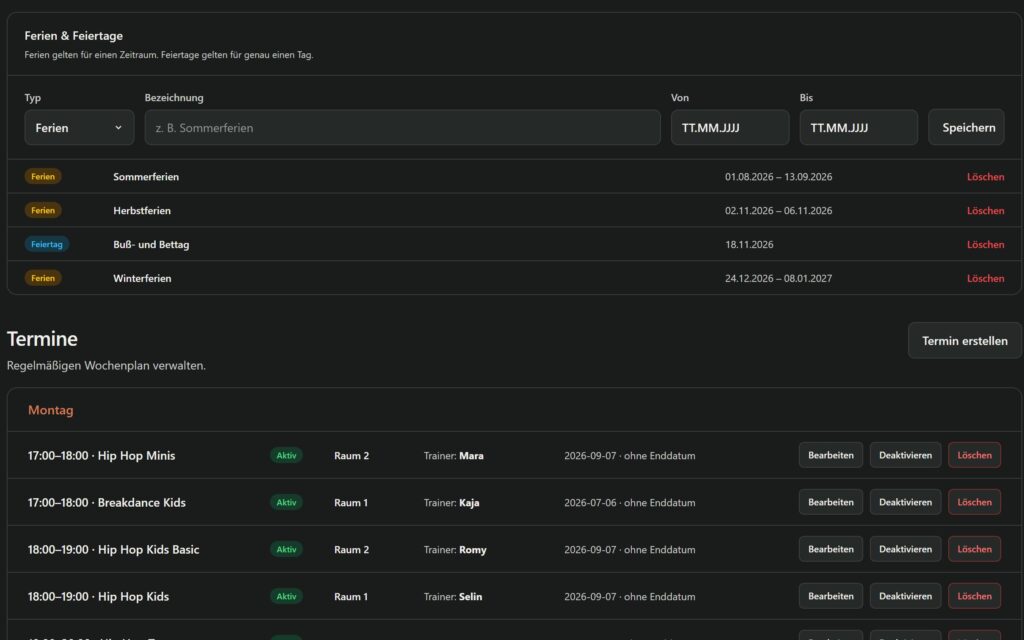1024x640 pixels.
Task: Deactivate the Breakdance Kids class
Action: [x=905, y=502]
